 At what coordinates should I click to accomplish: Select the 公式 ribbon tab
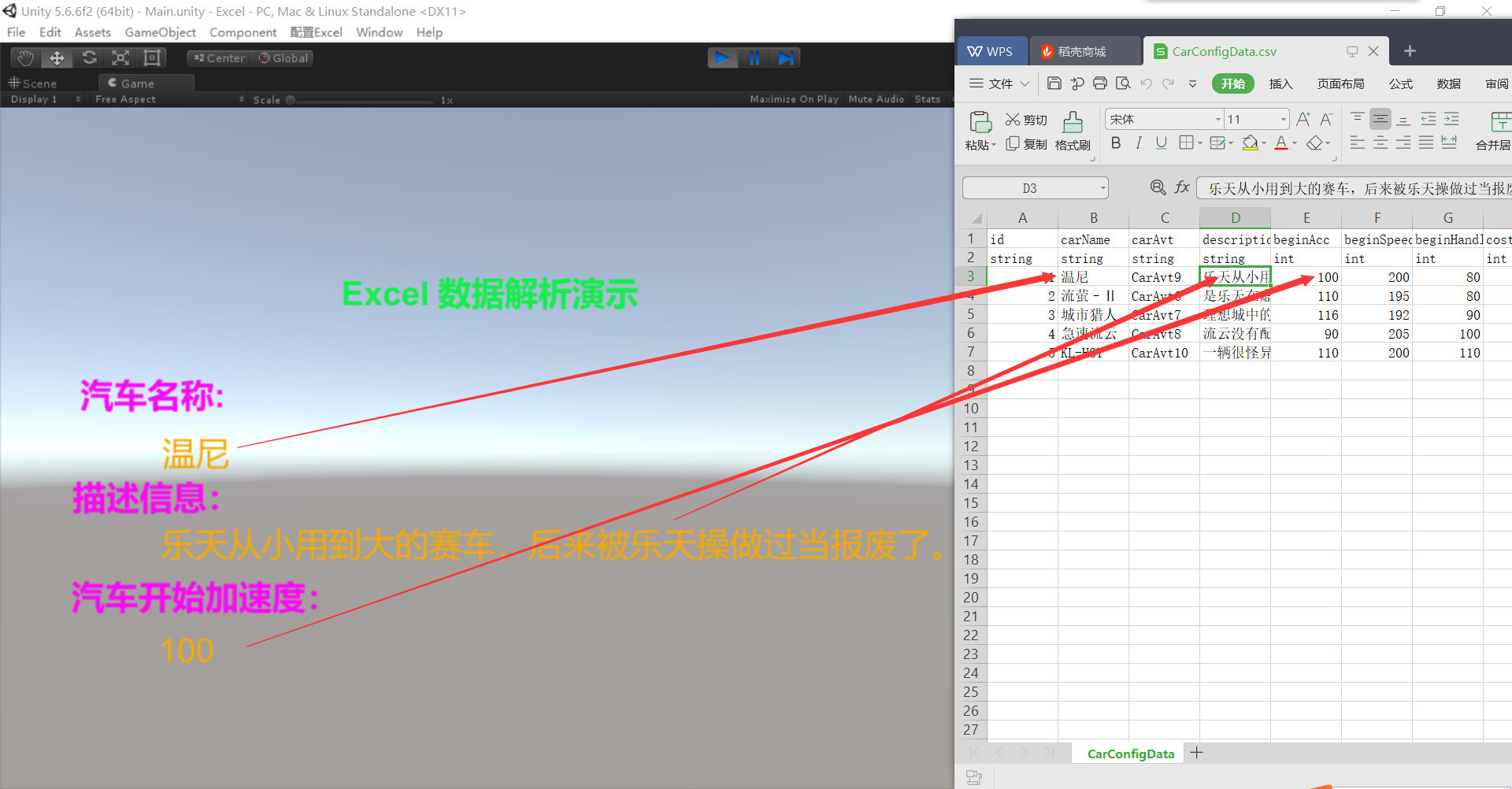click(x=1400, y=83)
